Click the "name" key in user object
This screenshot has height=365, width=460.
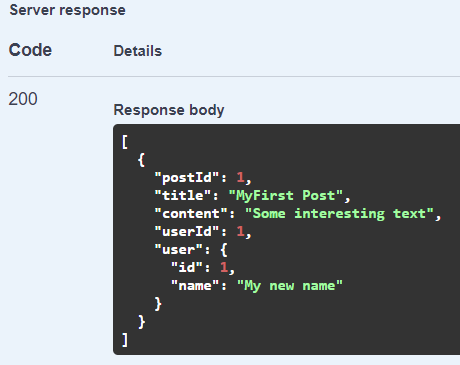195,286
